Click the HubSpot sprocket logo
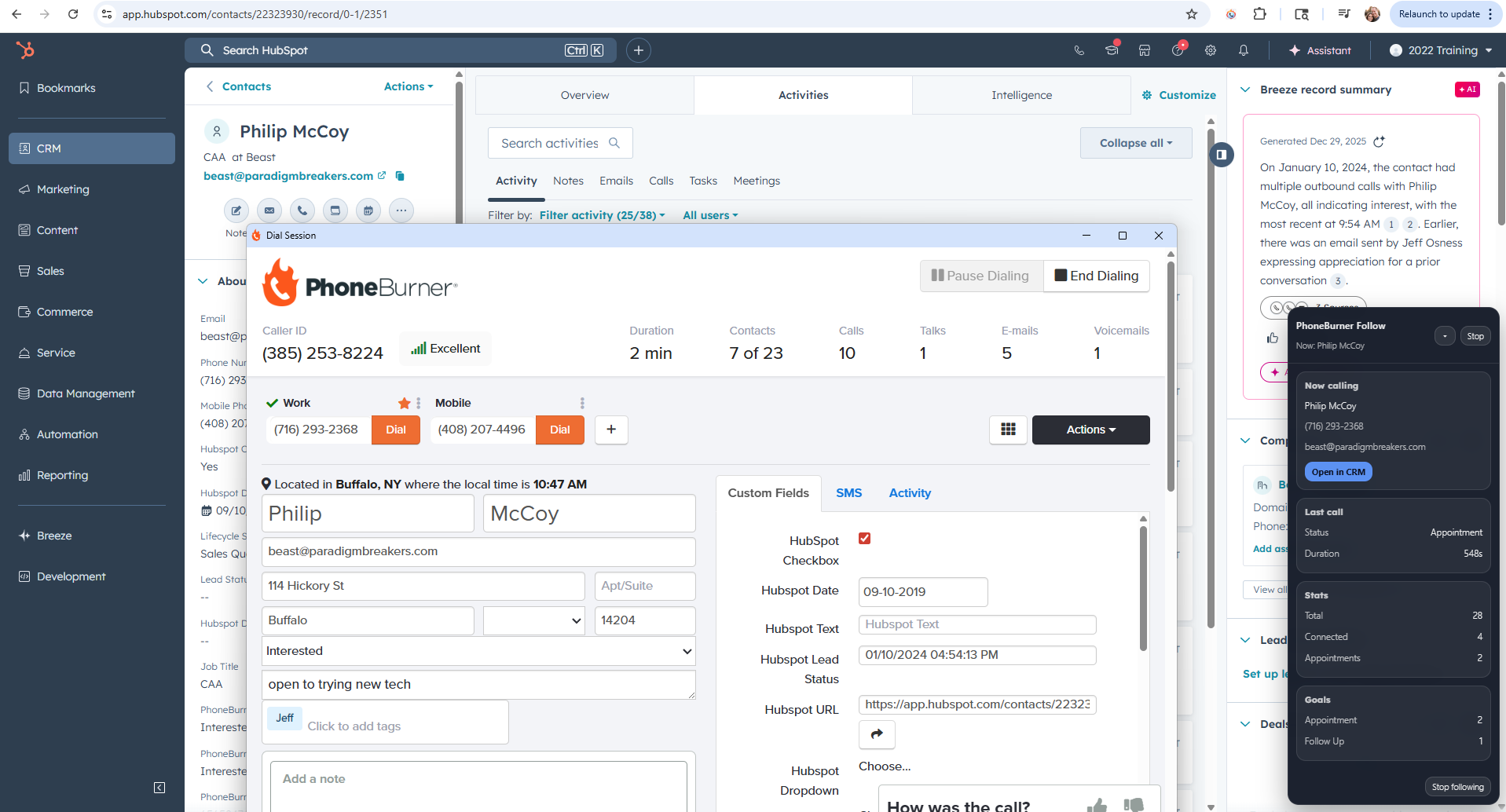The image size is (1506, 812). coord(25,50)
